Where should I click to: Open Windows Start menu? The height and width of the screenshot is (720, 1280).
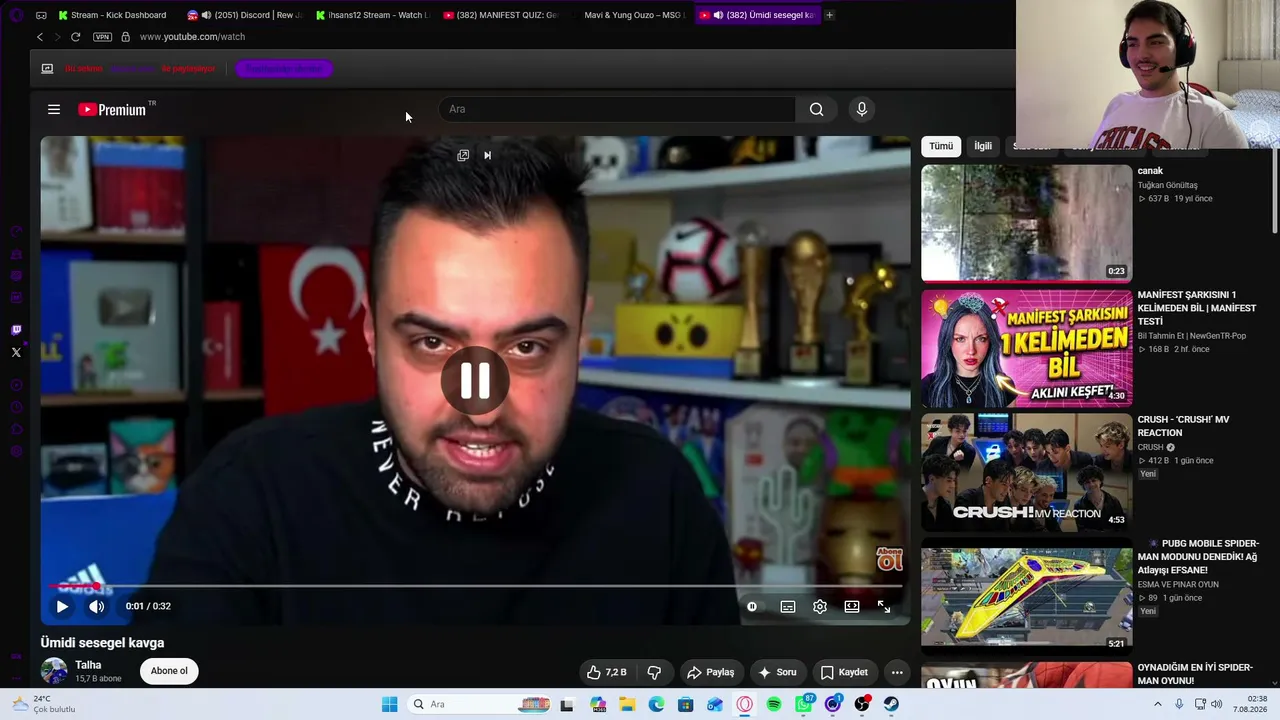tap(390, 704)
